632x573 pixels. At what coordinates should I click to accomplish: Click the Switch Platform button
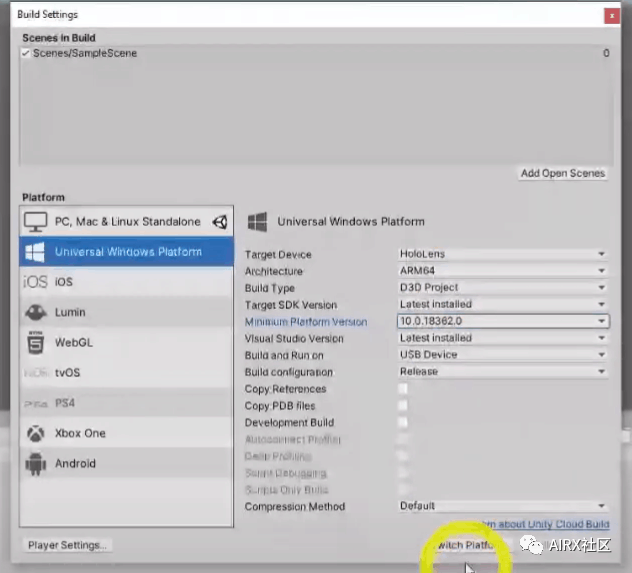tap(470, 545)
